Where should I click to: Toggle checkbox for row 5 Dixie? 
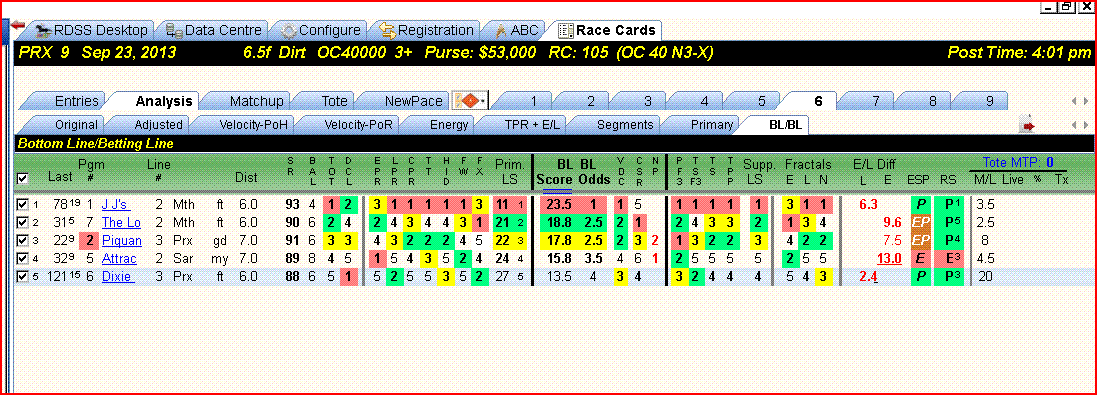[22, 278]
